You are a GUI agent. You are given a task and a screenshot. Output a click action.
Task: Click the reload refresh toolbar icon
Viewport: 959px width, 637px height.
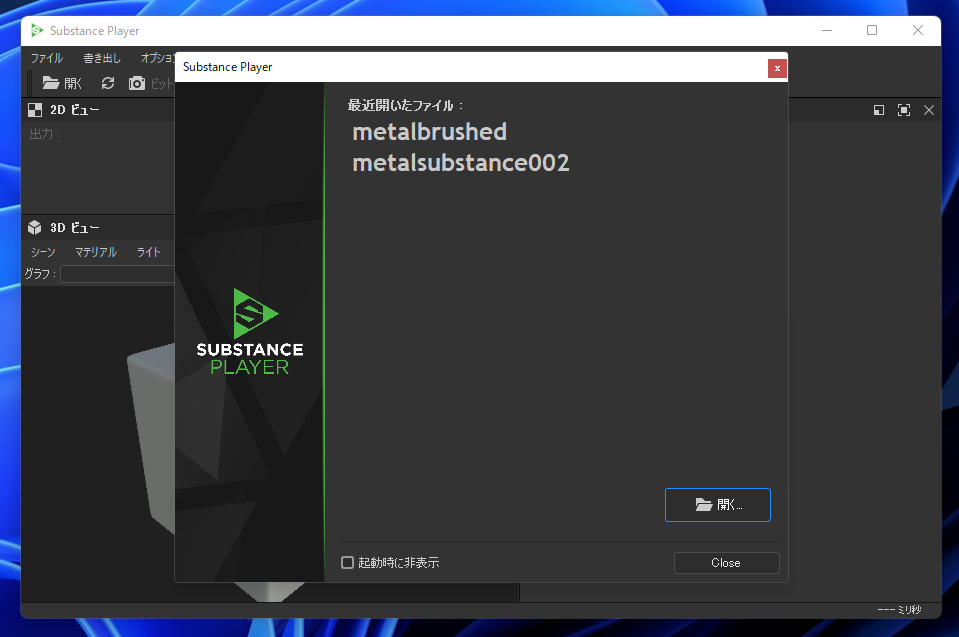(x=108, y=83)
